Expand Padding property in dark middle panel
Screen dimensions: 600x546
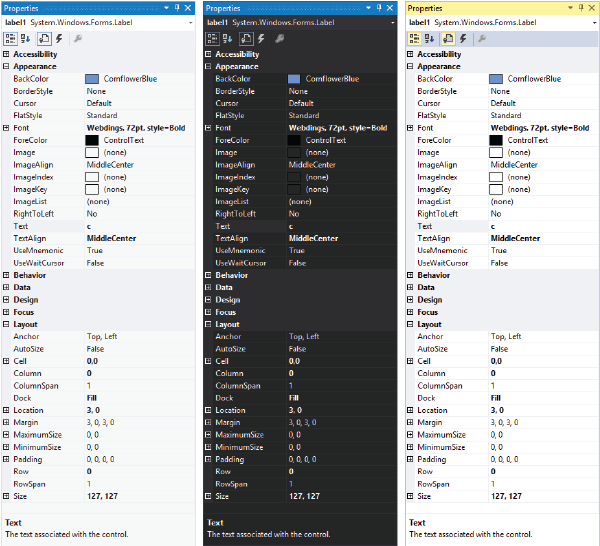coord(208,459)
